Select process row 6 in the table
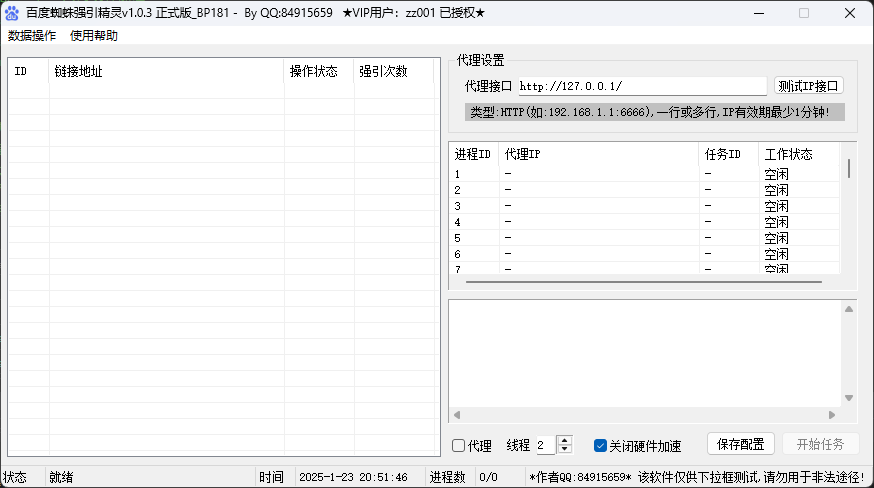 (x=644, y=254)
